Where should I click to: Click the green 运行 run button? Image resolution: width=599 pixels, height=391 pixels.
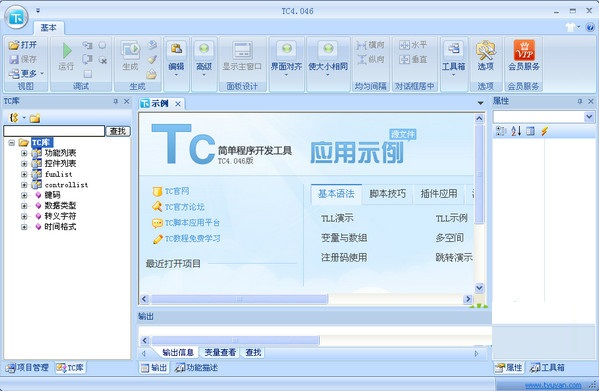pos(66,51)
